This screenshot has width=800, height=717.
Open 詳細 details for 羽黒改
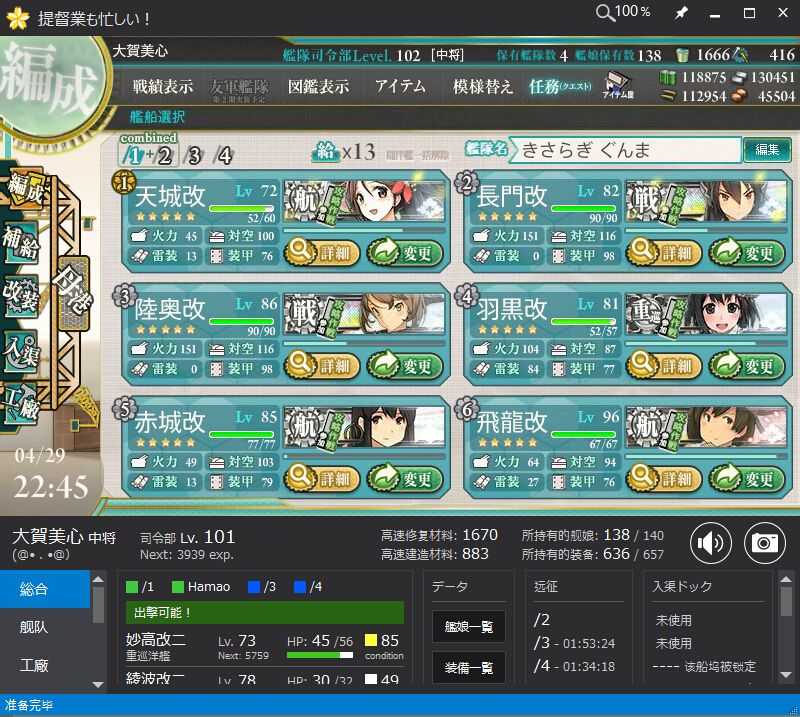click(663, 365)
